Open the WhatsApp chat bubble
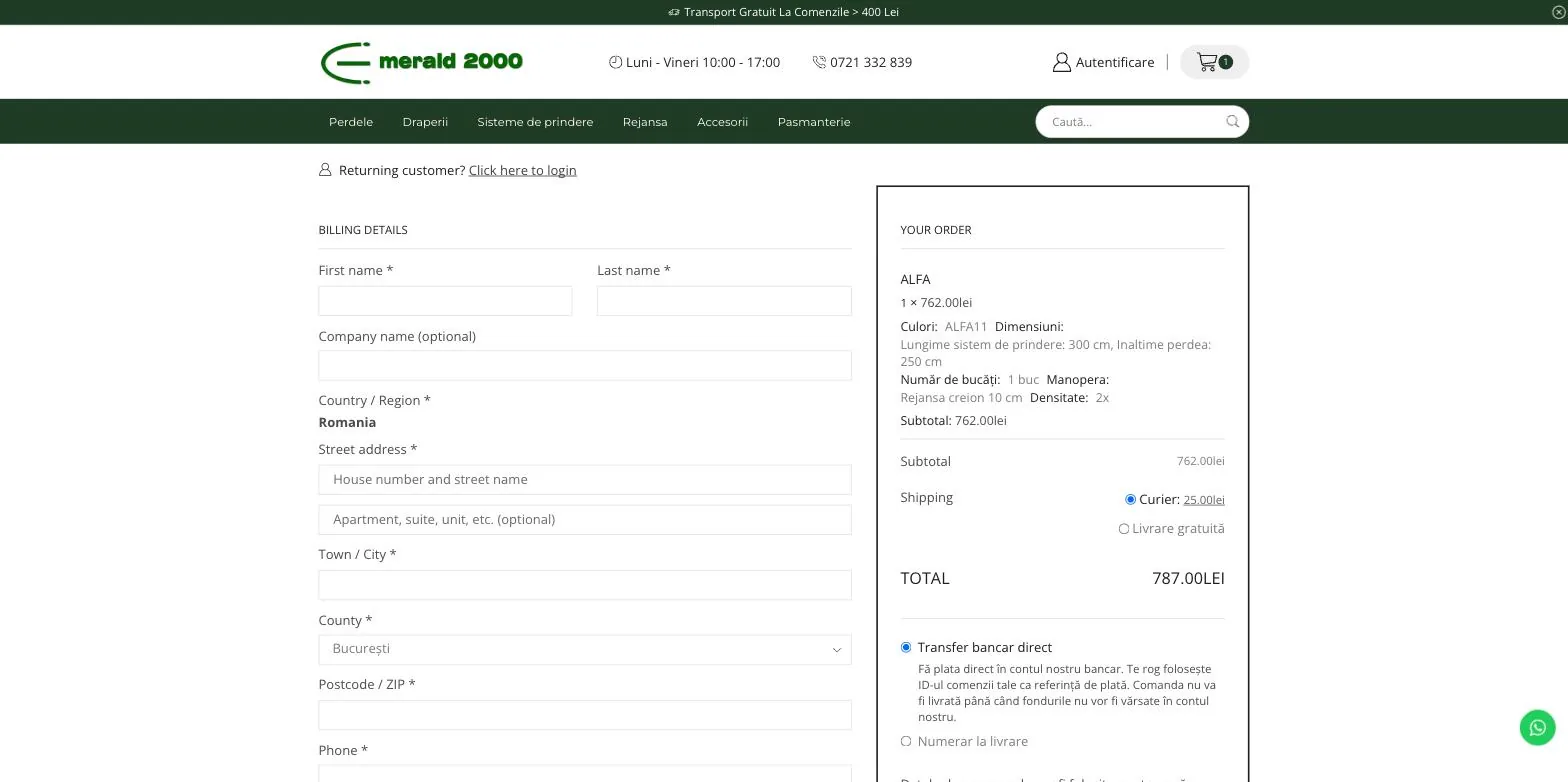 1537,727
